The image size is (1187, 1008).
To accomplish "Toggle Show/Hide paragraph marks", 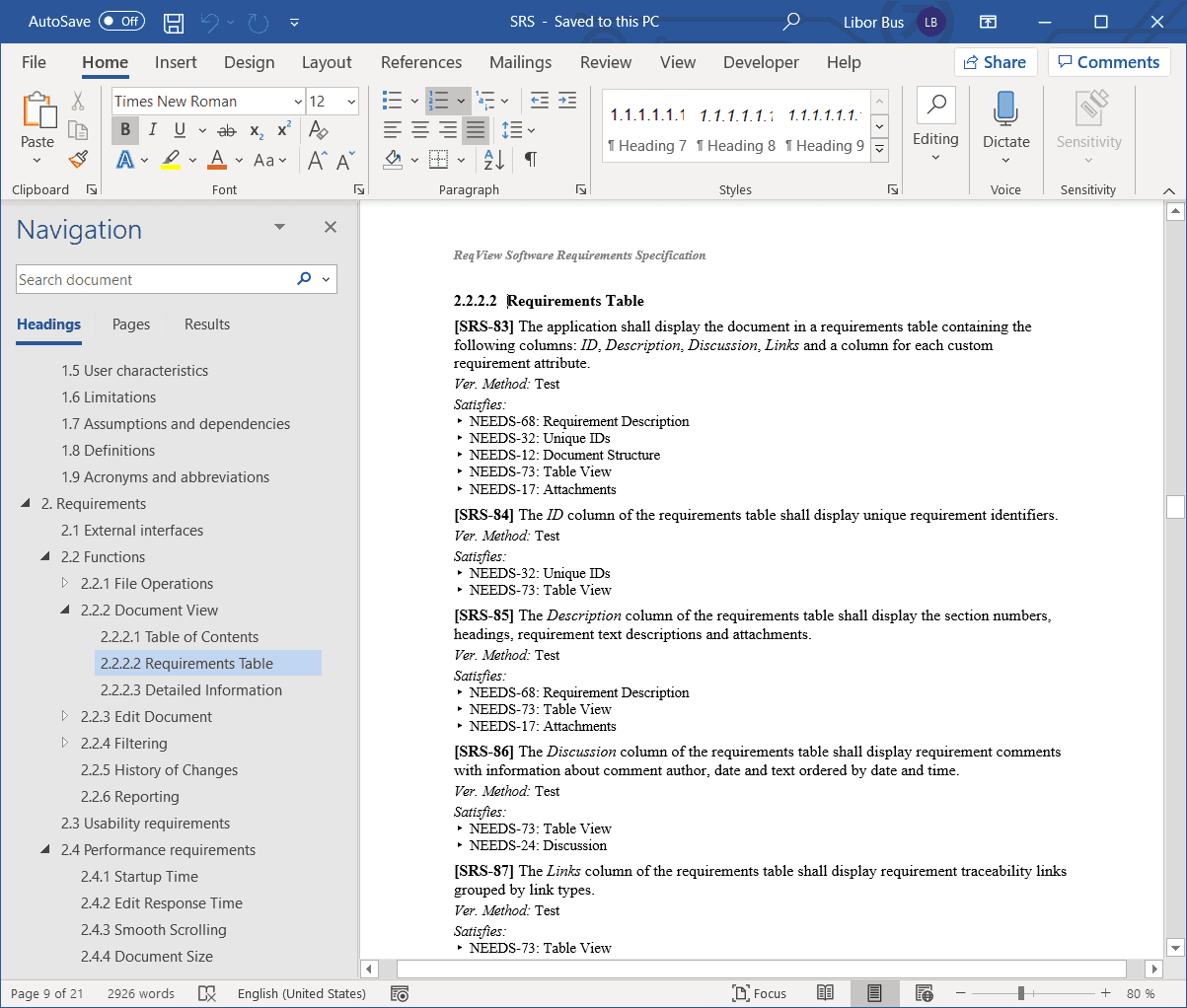I will (531, 160).
